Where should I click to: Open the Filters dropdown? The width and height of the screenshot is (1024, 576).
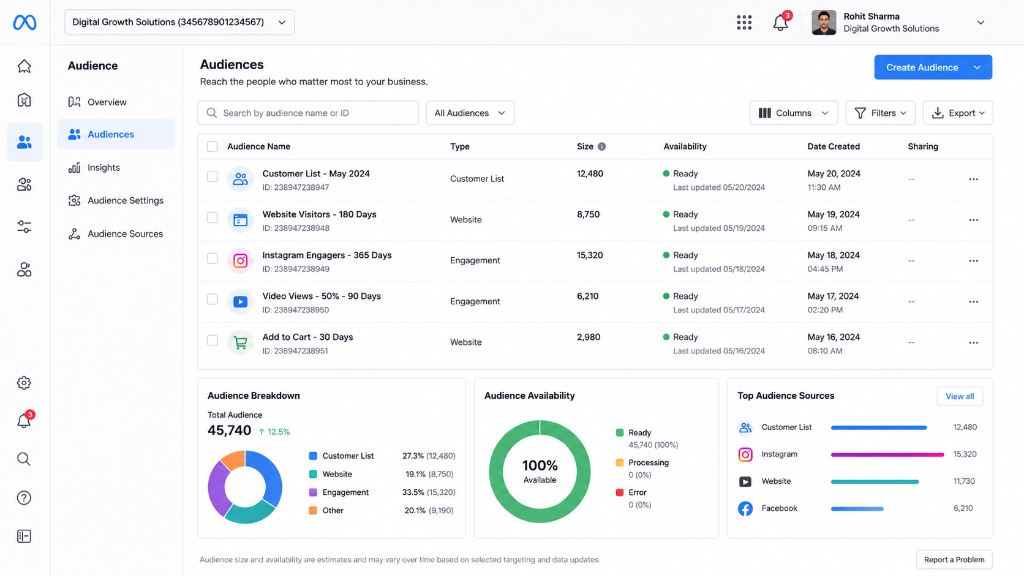point(880,113)
